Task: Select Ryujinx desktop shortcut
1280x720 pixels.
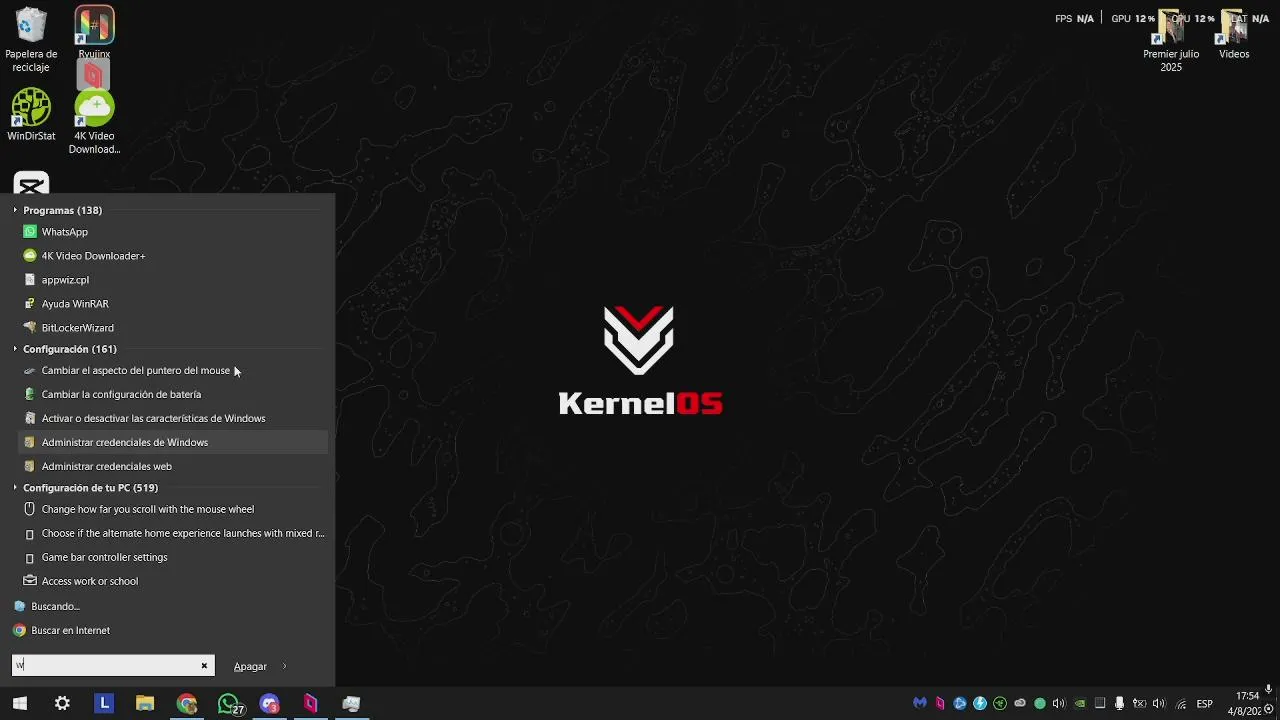Action: click(x=94, y=34)
